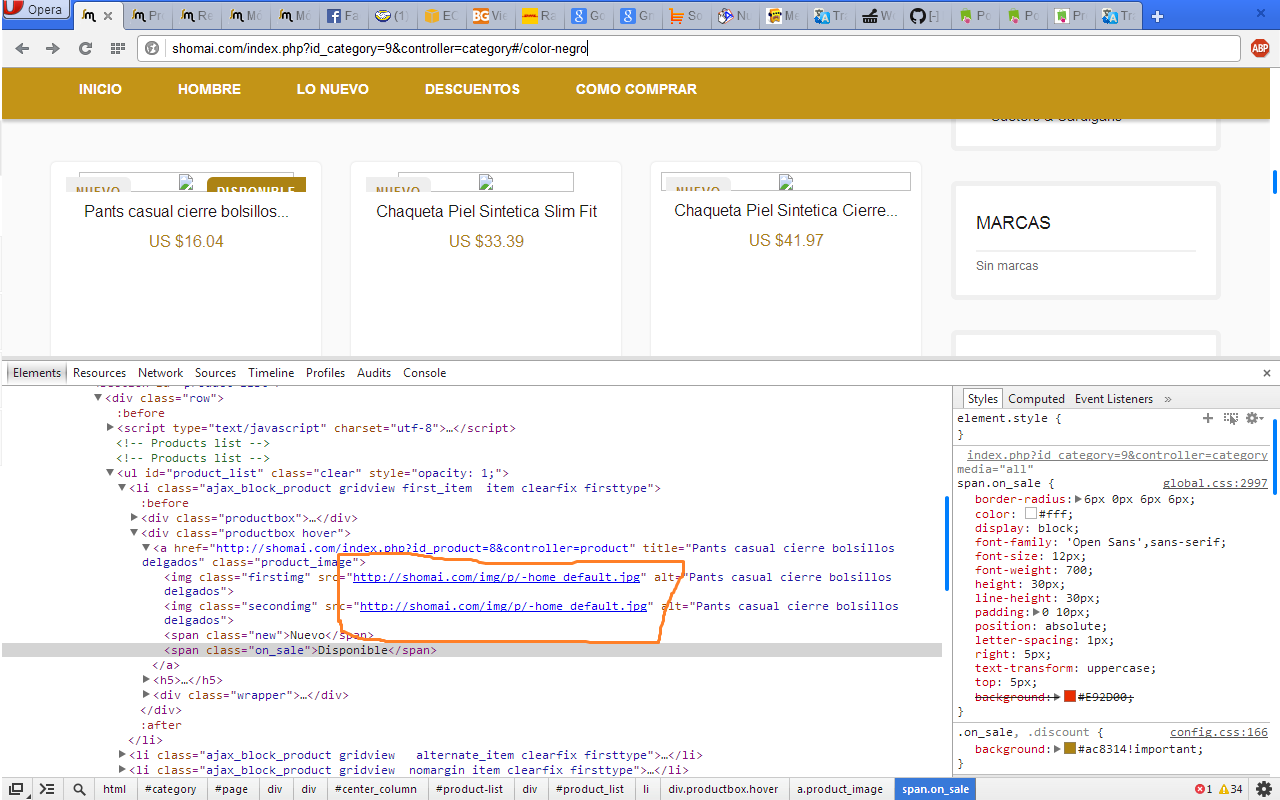This screenshot has height=800, width=1280.
Task: Click the Adblock Plus extension icon
Action: 1260,48
